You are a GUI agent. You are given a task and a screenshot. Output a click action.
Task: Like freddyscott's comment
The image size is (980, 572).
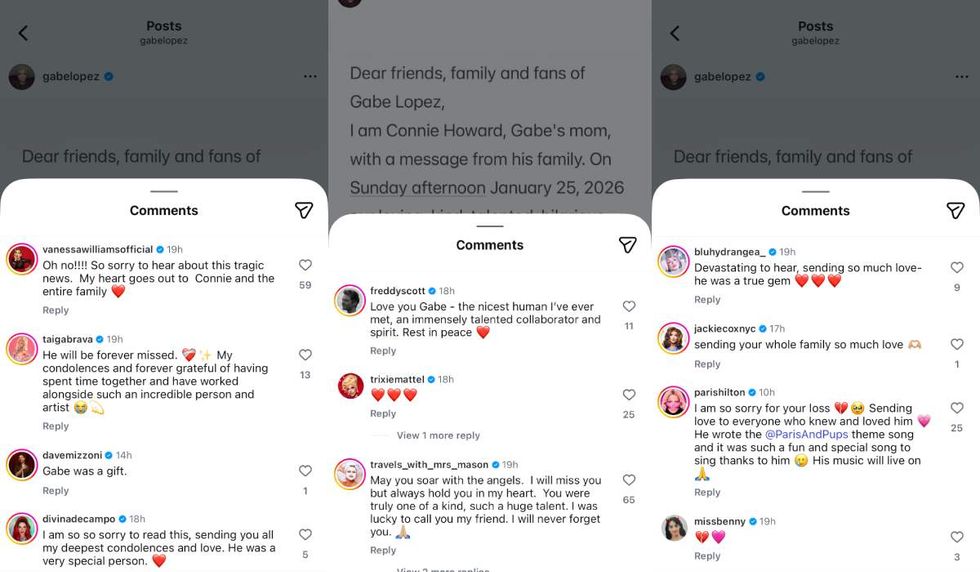(x=629, y=307)
